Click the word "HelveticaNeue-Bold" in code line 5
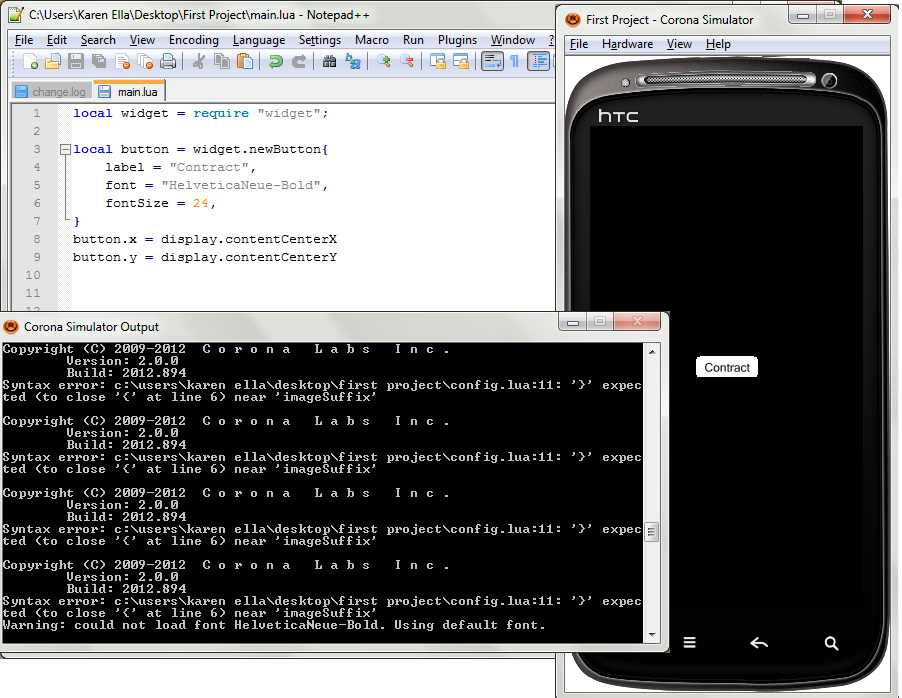Image resolution: width=902 pixels, height=698 pixels. pyautogui.click(x=241, y=185)
